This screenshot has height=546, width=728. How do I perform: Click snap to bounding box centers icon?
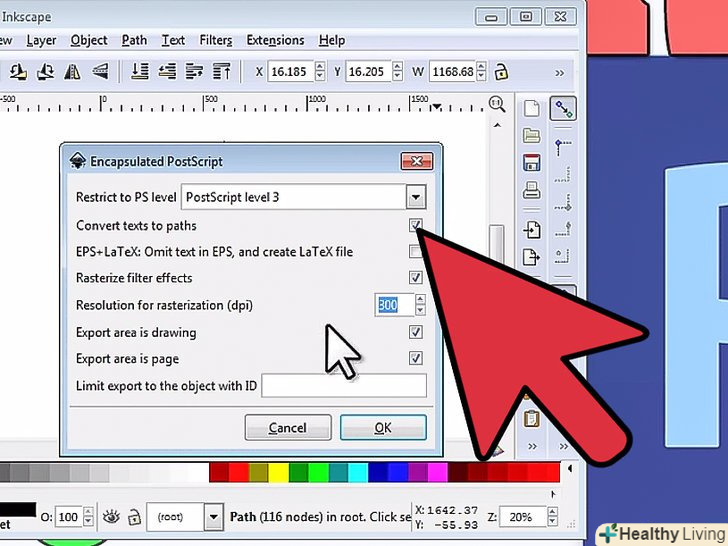pos(563,256)
